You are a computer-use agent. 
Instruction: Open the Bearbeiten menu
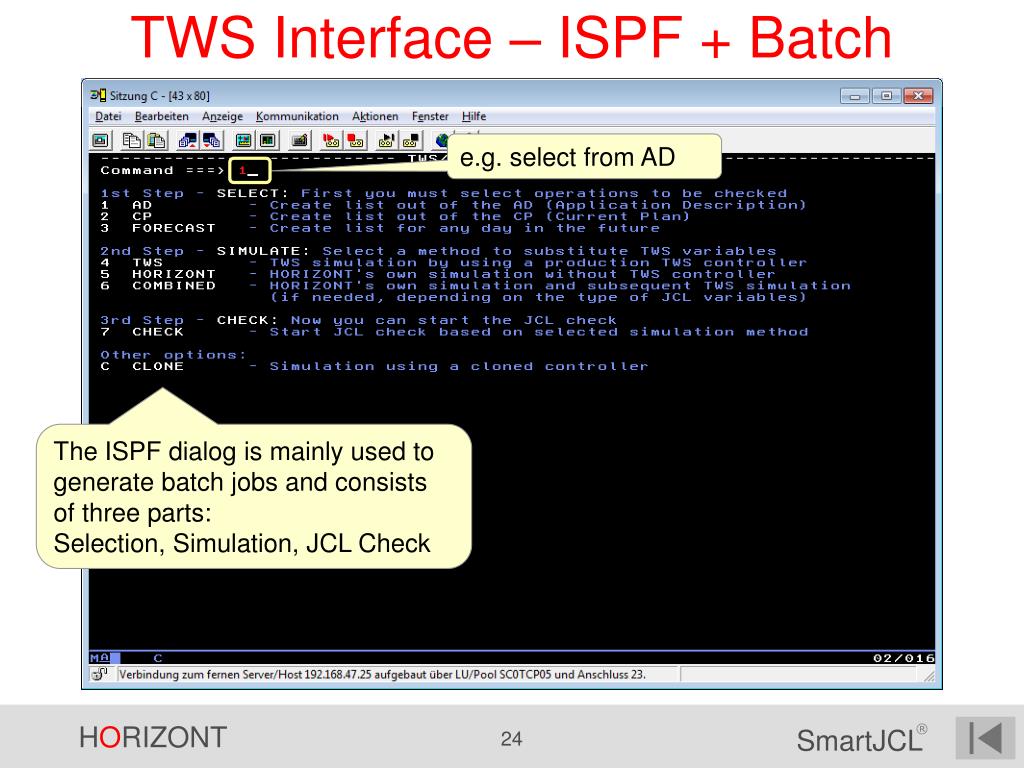(161, 116)
